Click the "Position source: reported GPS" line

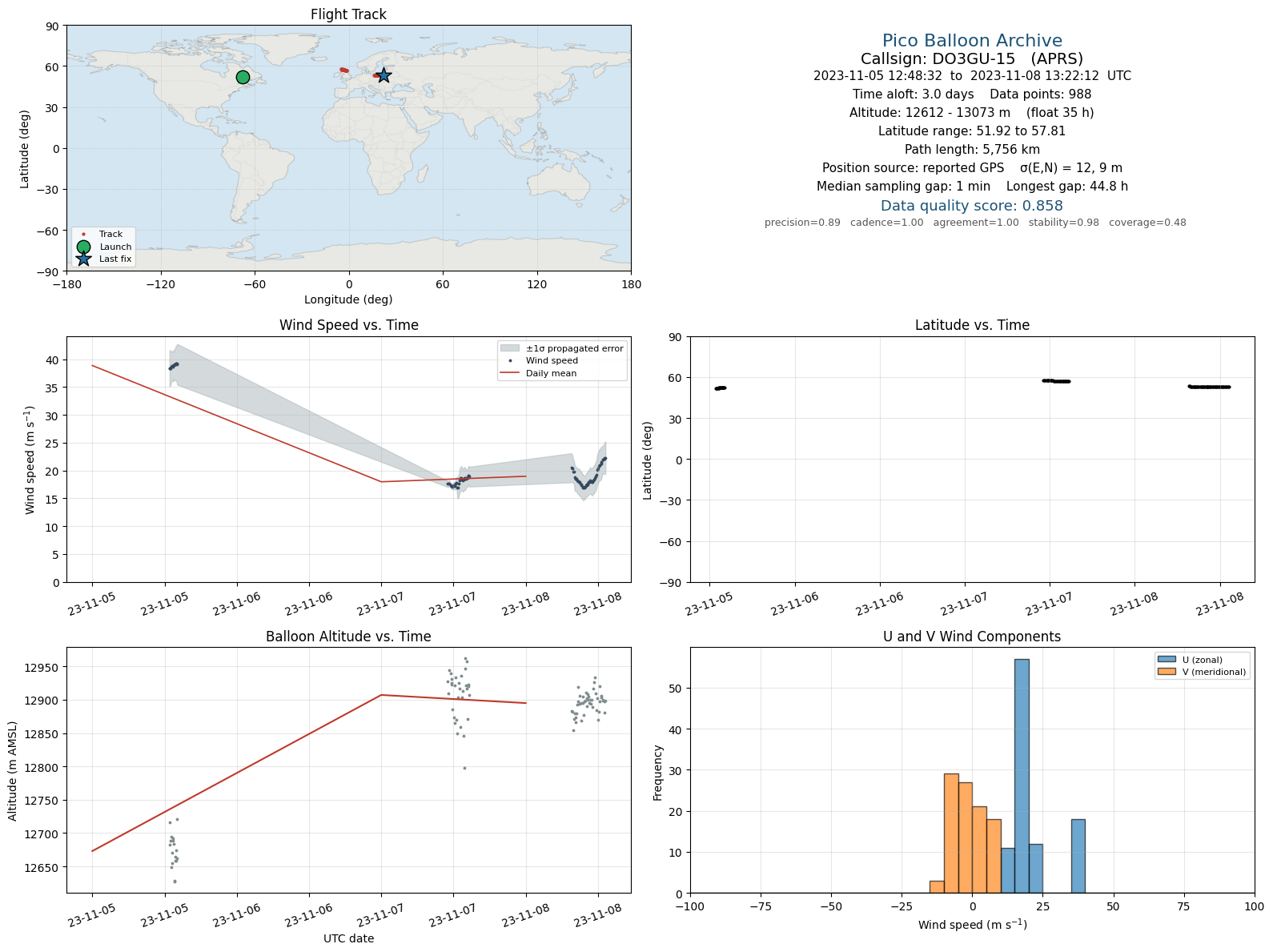click(x=972, y=168)
